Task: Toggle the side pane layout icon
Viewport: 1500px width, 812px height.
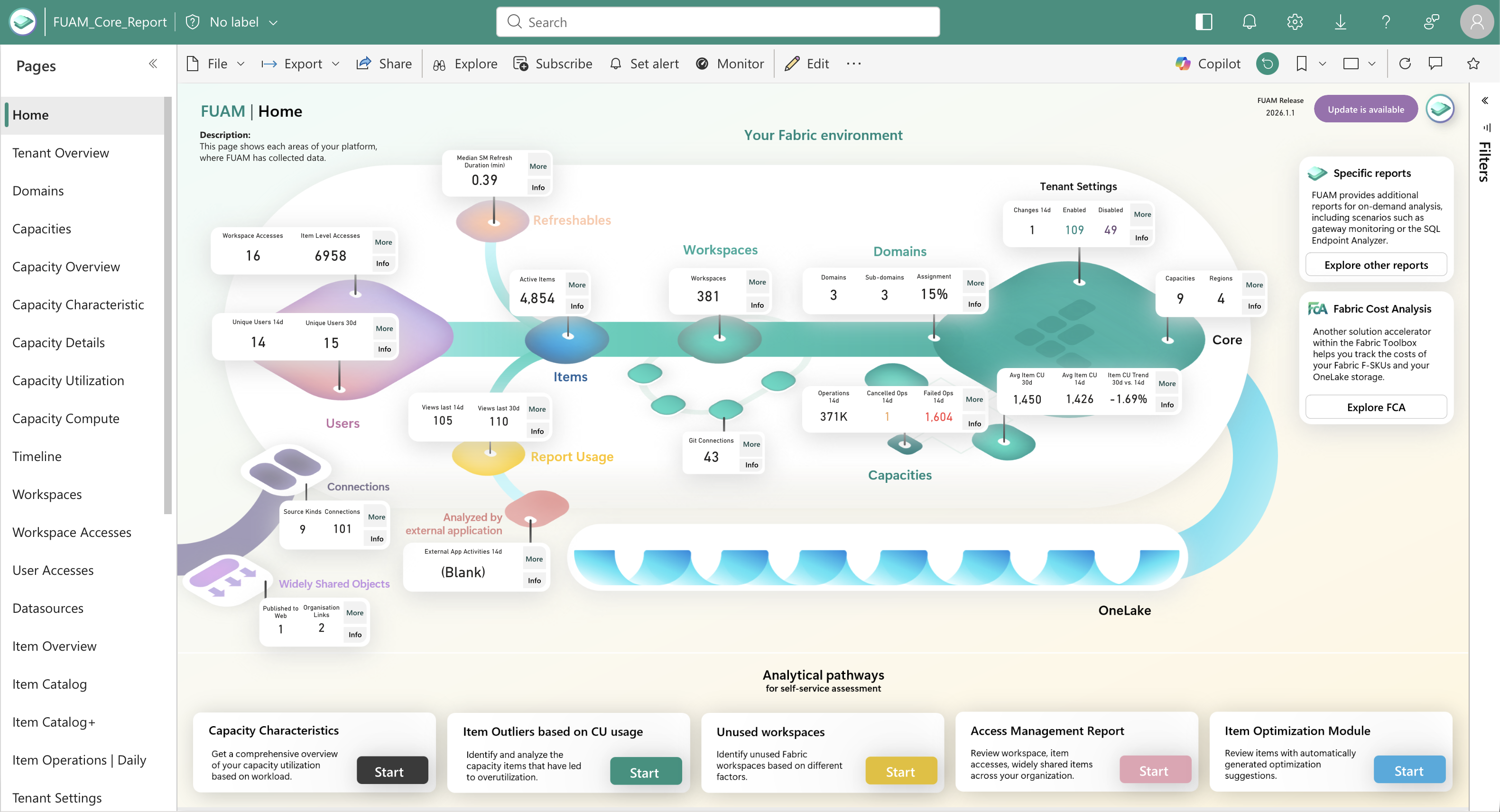Action: pos(1204,22)
